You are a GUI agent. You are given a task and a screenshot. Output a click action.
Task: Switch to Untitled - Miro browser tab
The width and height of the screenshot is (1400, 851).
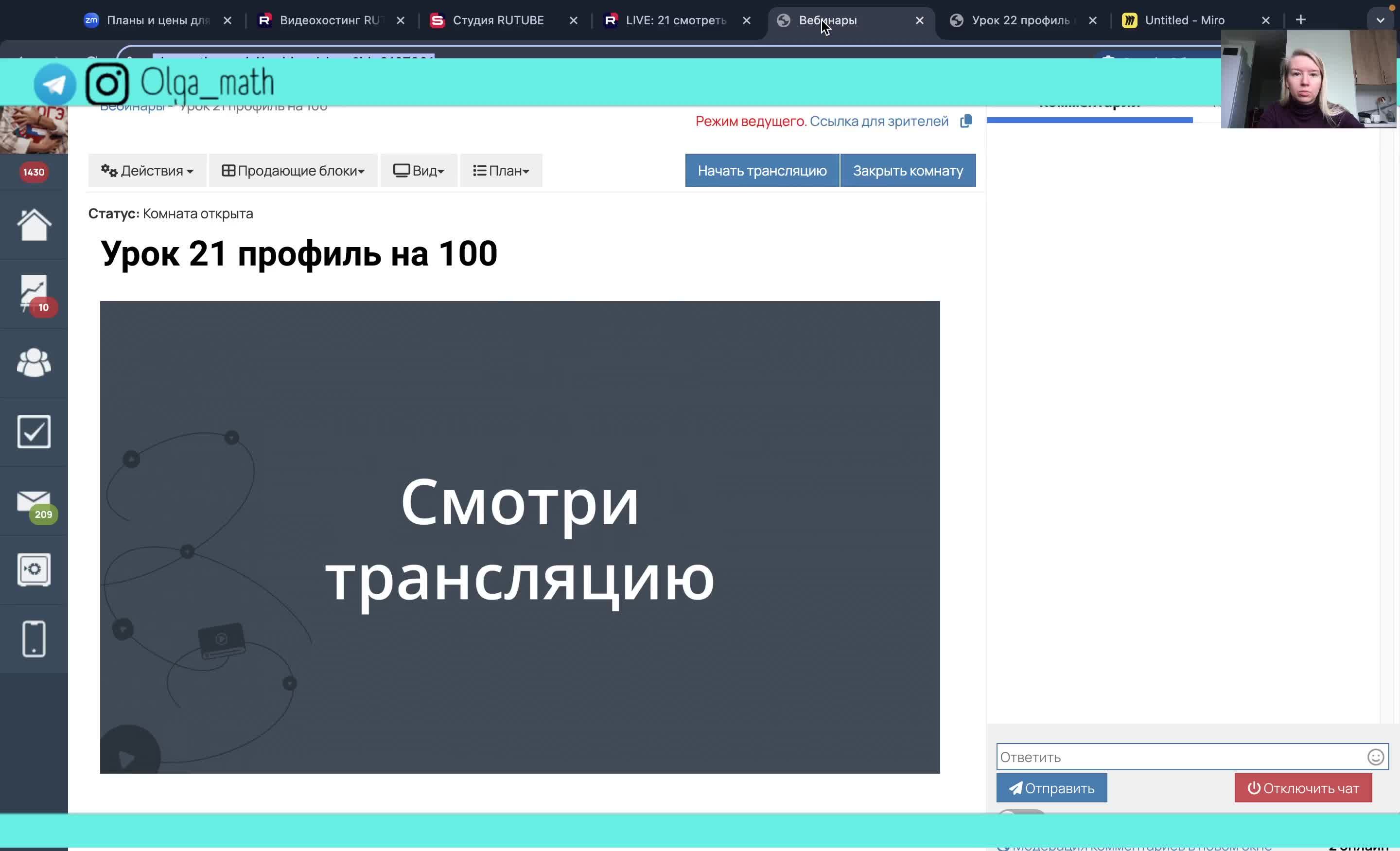[x=1184, y=20]
